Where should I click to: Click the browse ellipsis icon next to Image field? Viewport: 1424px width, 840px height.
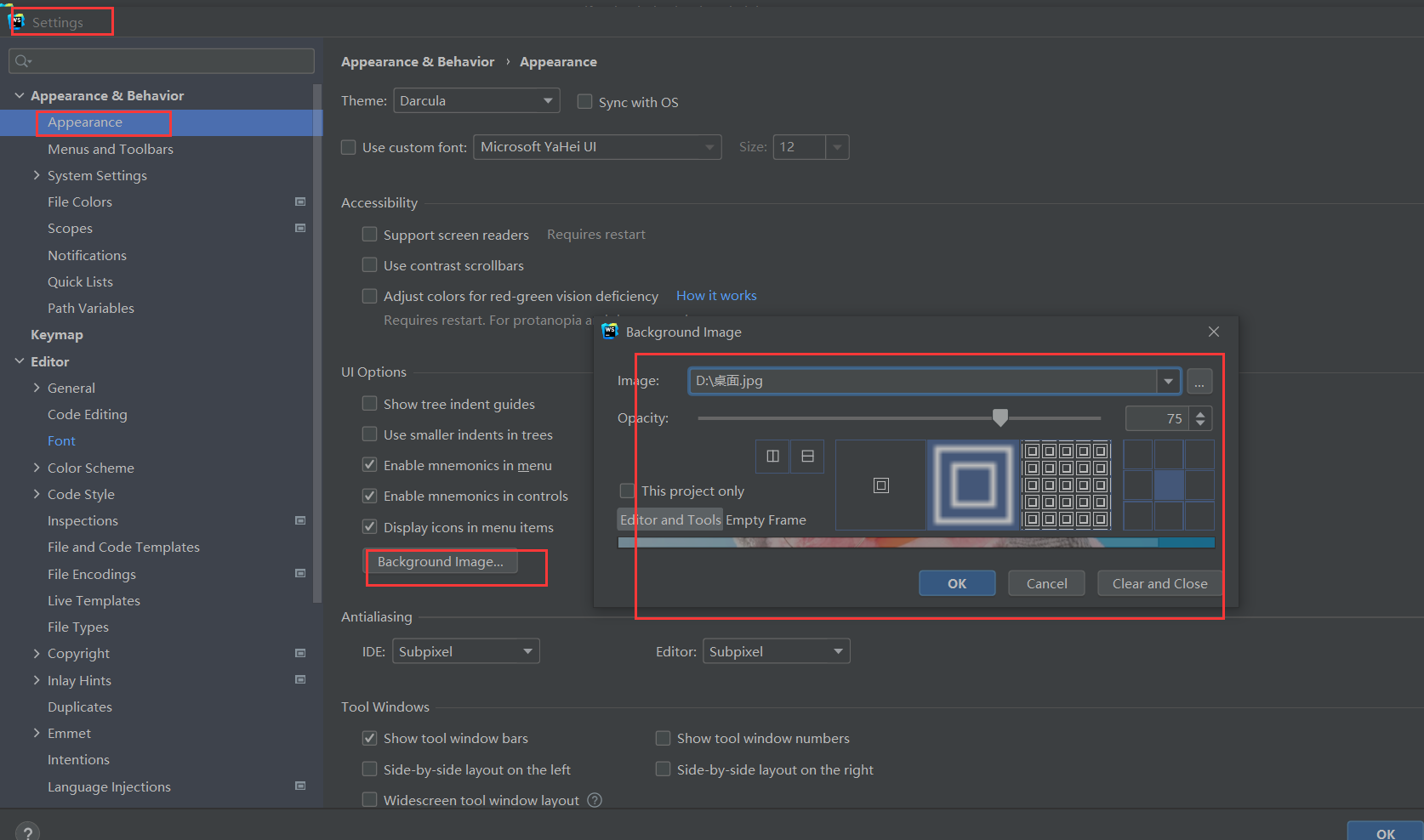(x=1199, y=381)
